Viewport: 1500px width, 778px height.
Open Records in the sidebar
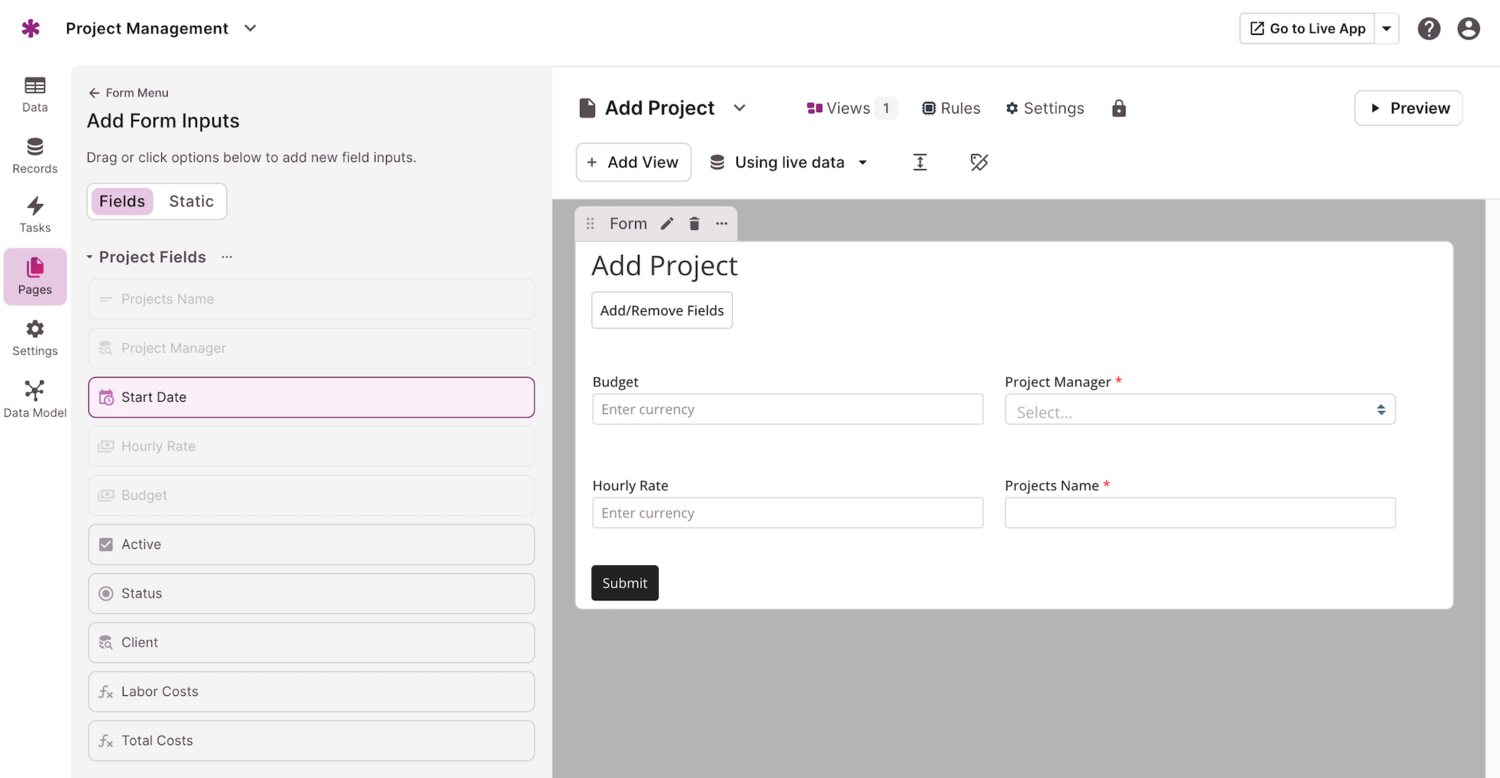coord(34,155)
